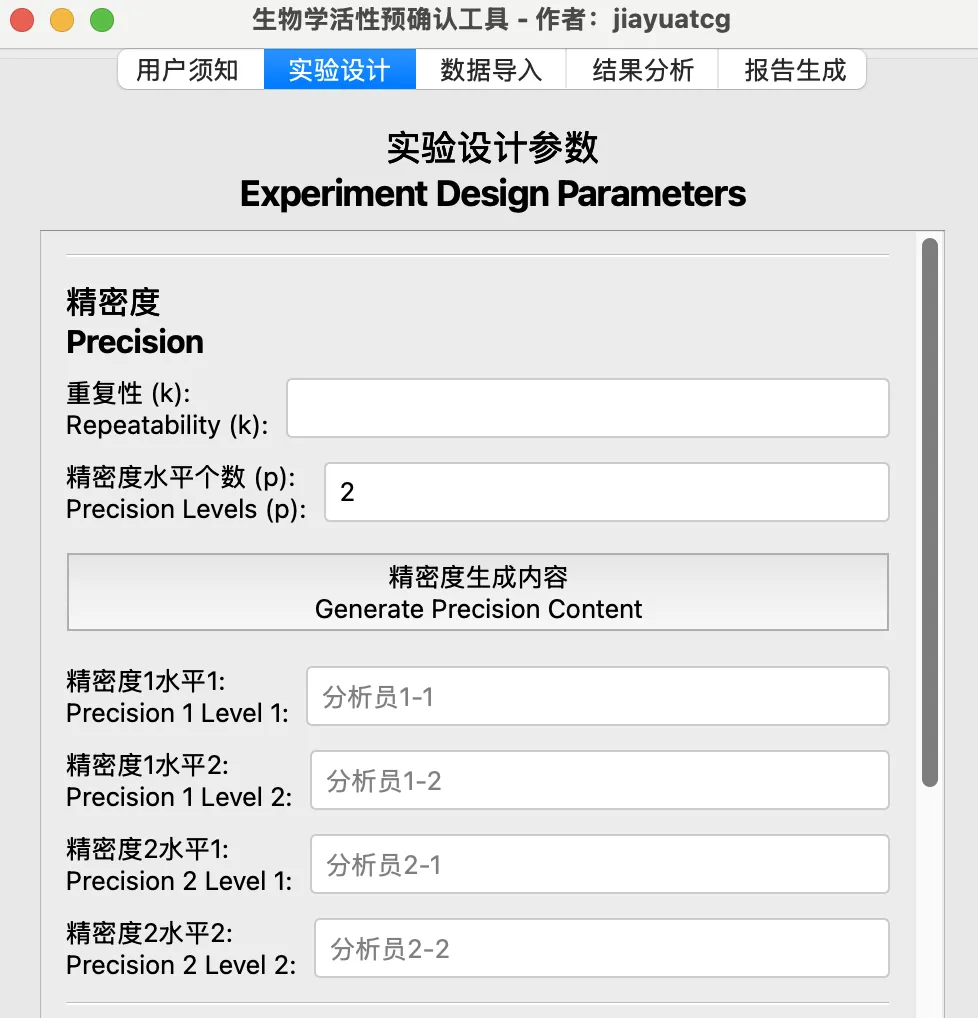Click the scrollbar track below the thumb
The height and width of the screenshot is (1018, 978).
click(930, 900)
